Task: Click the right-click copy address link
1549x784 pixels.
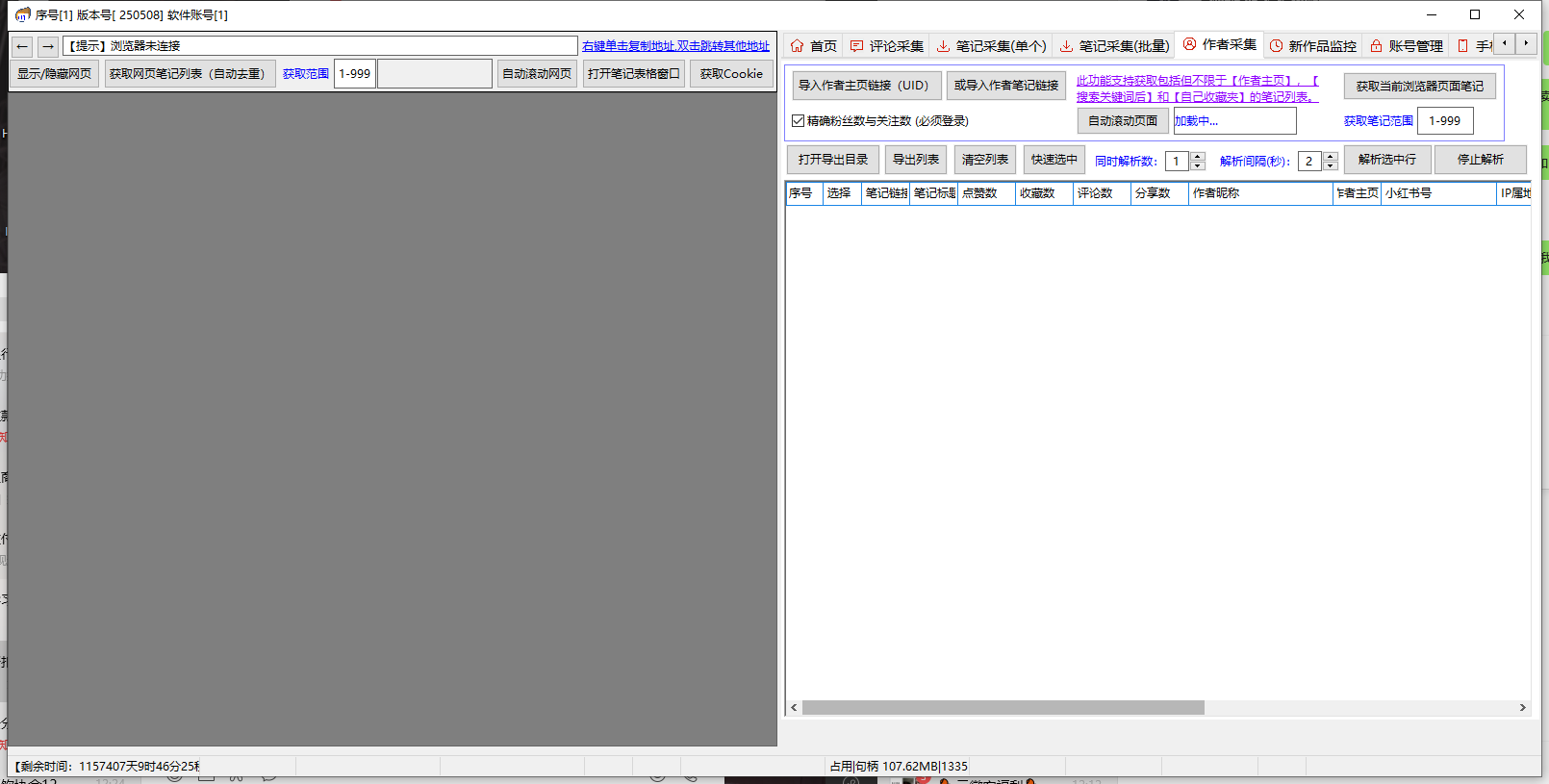Action: coord(675,46)
